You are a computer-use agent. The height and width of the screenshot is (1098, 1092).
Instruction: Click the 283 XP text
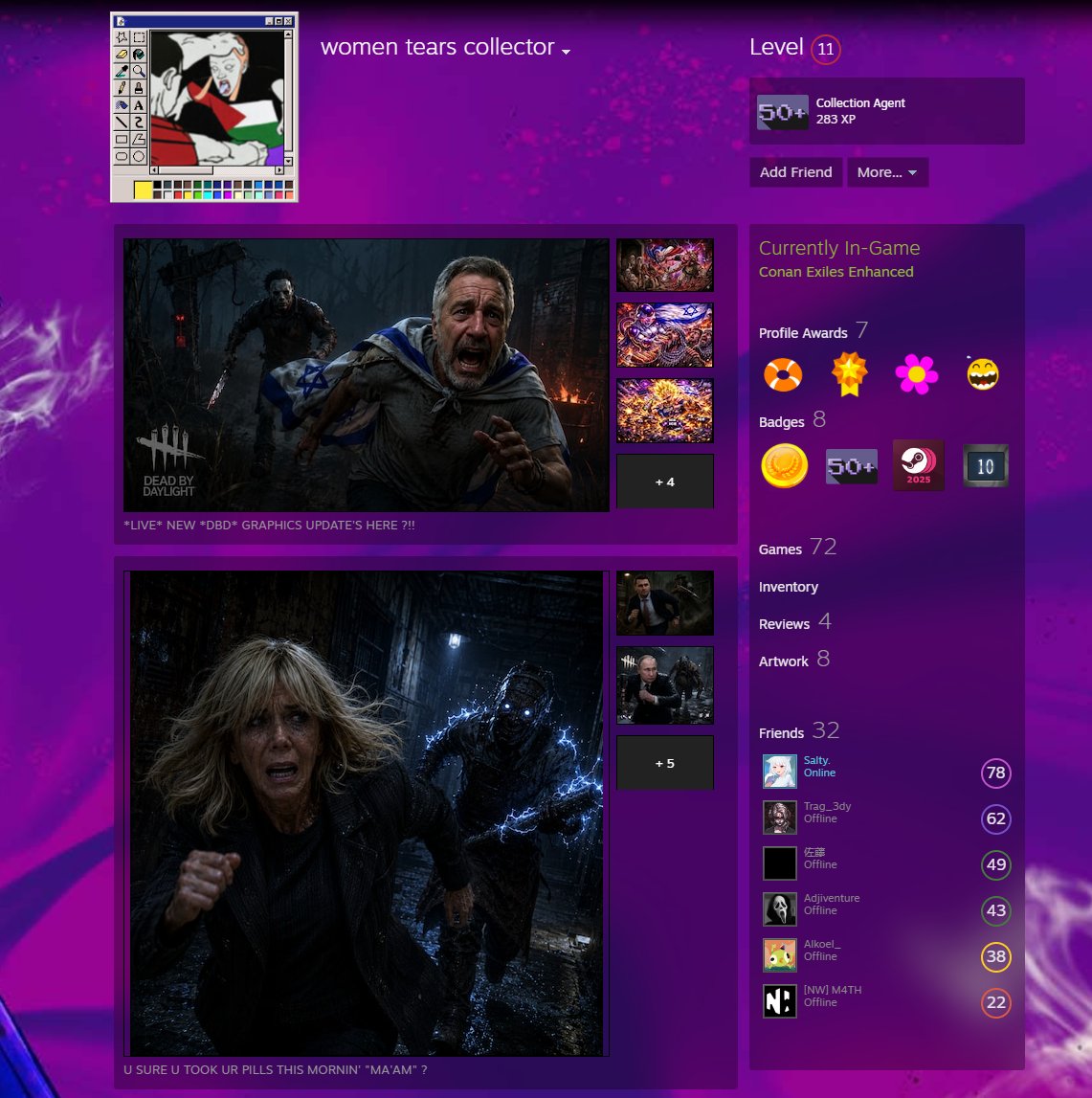(x=836, y=119)
